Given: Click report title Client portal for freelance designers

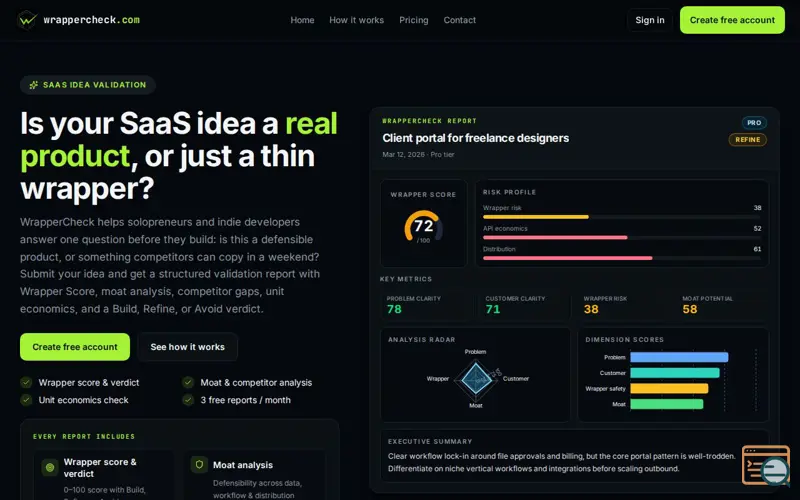Looking at the screenshot, I should click(476, 138).
